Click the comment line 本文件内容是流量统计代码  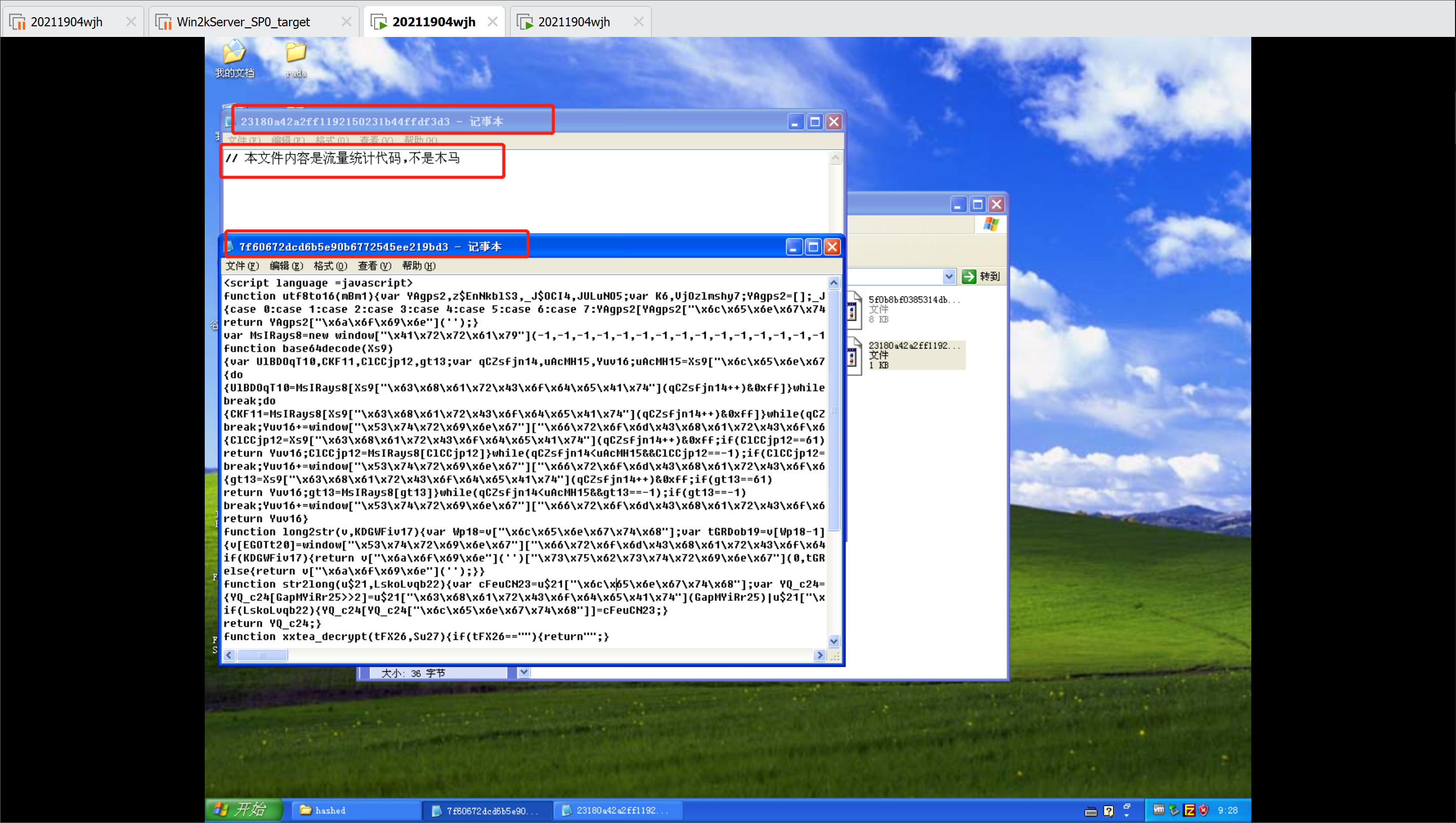[x=343, y=158]
